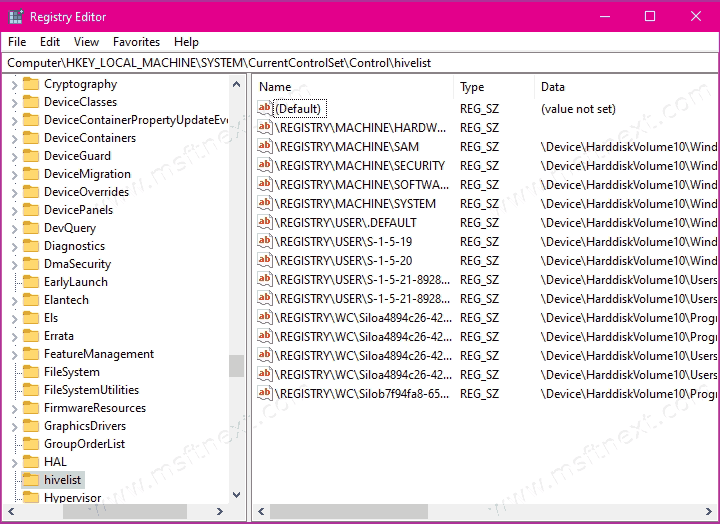Click the Registry Editor app icon in the title bar
The height and width of the screenshot is (524, 720).
(x=16, y=17)
